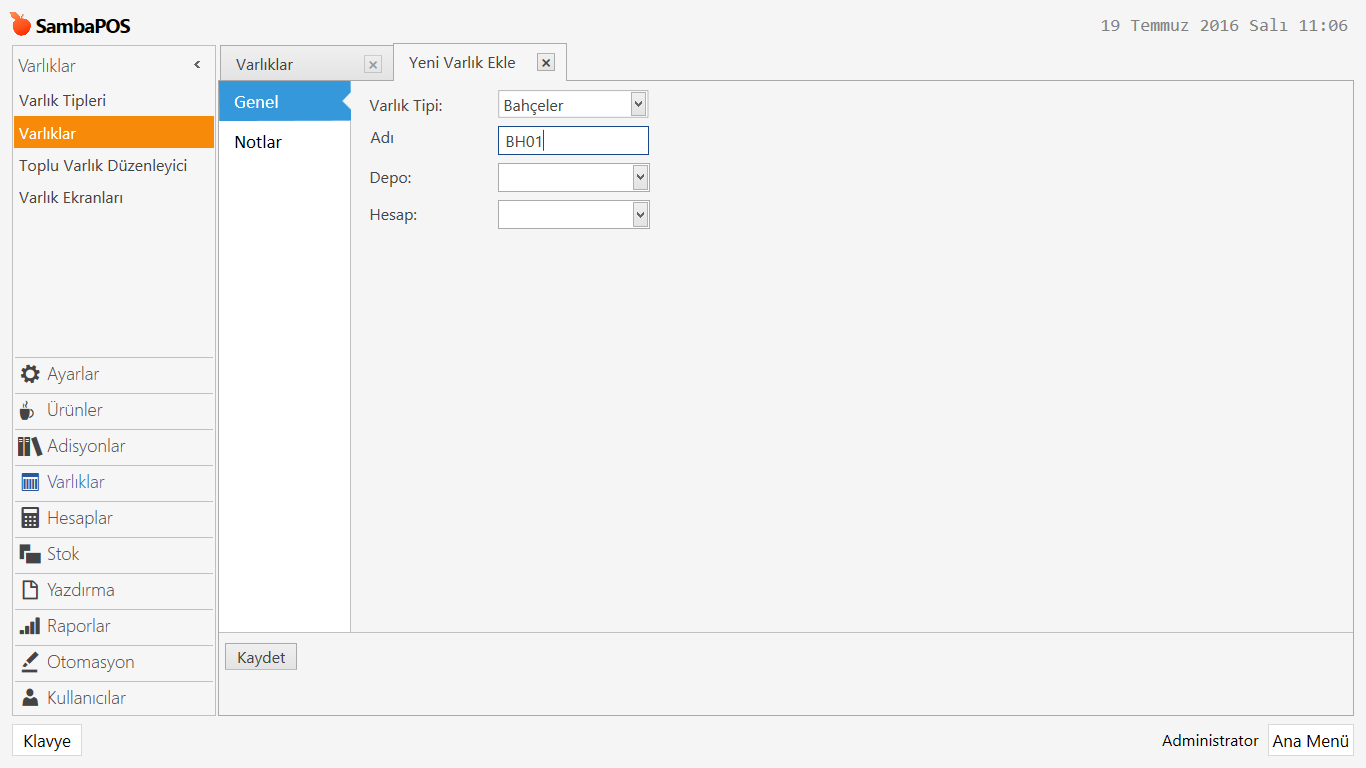The height and width of the screenshot is (768, 1366).
Task: Select the highlighted Varlıklar sidebar item
Action: pyautogui.click(x=114, y=133)
